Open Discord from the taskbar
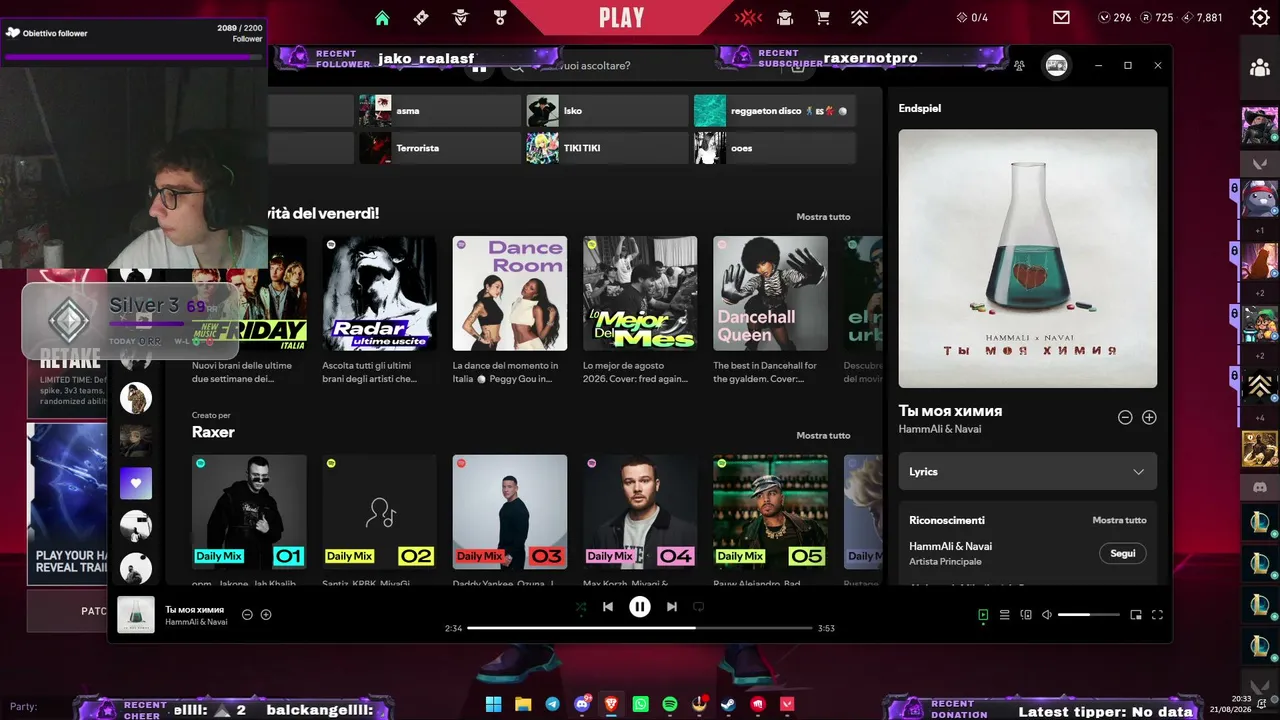This screenshot has width=1280, height=720. (582, 704)
